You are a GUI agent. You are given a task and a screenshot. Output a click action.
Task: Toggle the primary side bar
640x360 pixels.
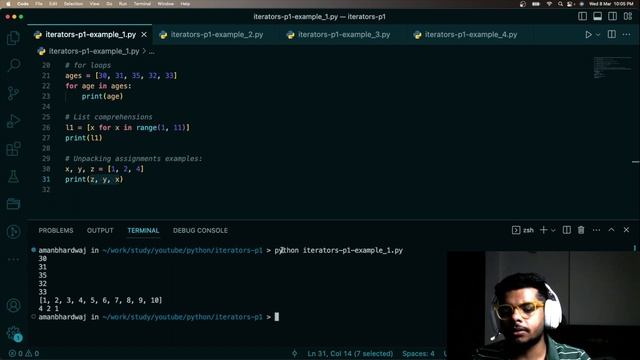tap(582, 16)
